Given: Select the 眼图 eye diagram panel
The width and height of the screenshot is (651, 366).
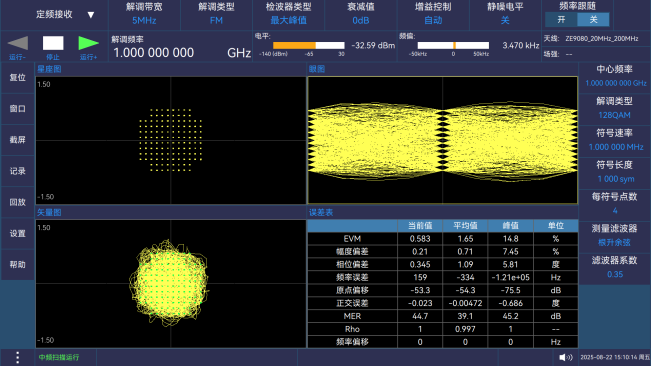Looking at the screenshot, I should click(x=443, y=140).
